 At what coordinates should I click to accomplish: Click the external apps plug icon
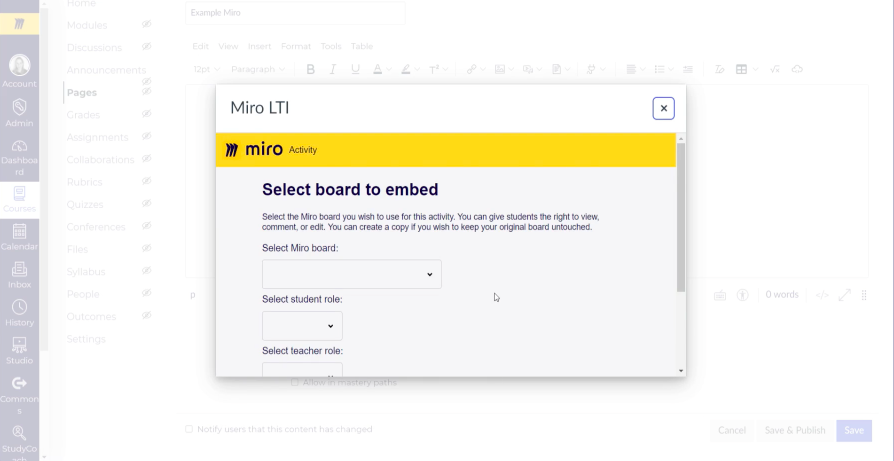click(591, 70)
